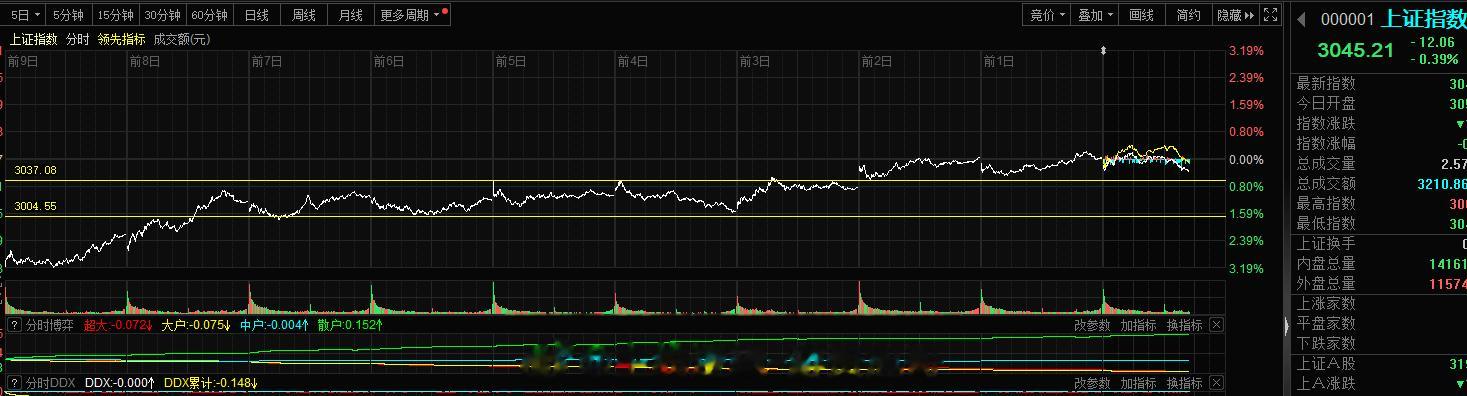
Task: Click the vertical resize arrow marker atop chart
Action: click(x=1103, y=50)
